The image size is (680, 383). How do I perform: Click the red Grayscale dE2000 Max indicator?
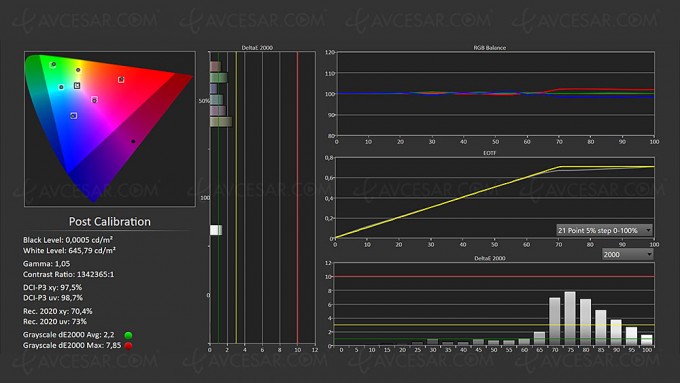128,346
